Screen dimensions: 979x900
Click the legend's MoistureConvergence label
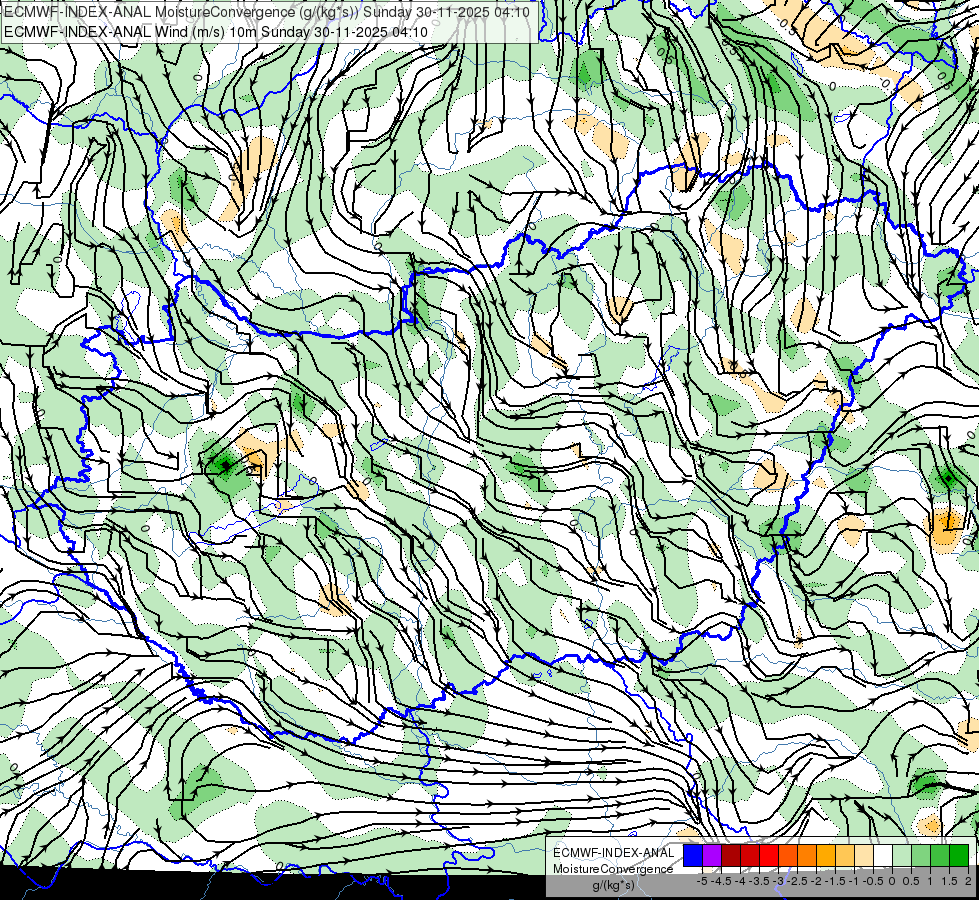(613, 869)
